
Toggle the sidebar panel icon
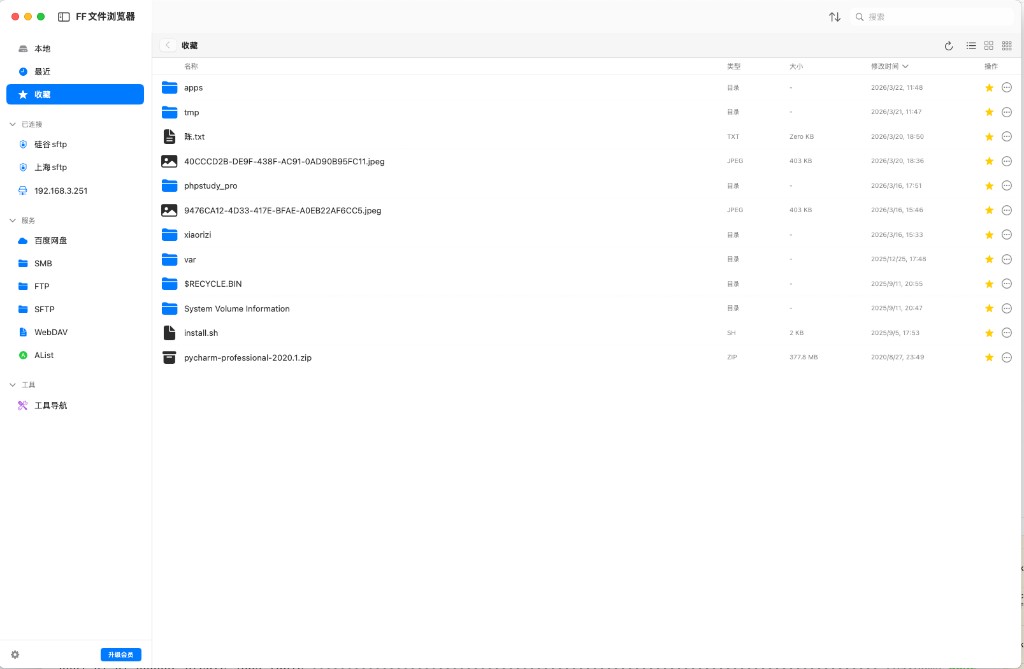(64, 17)
